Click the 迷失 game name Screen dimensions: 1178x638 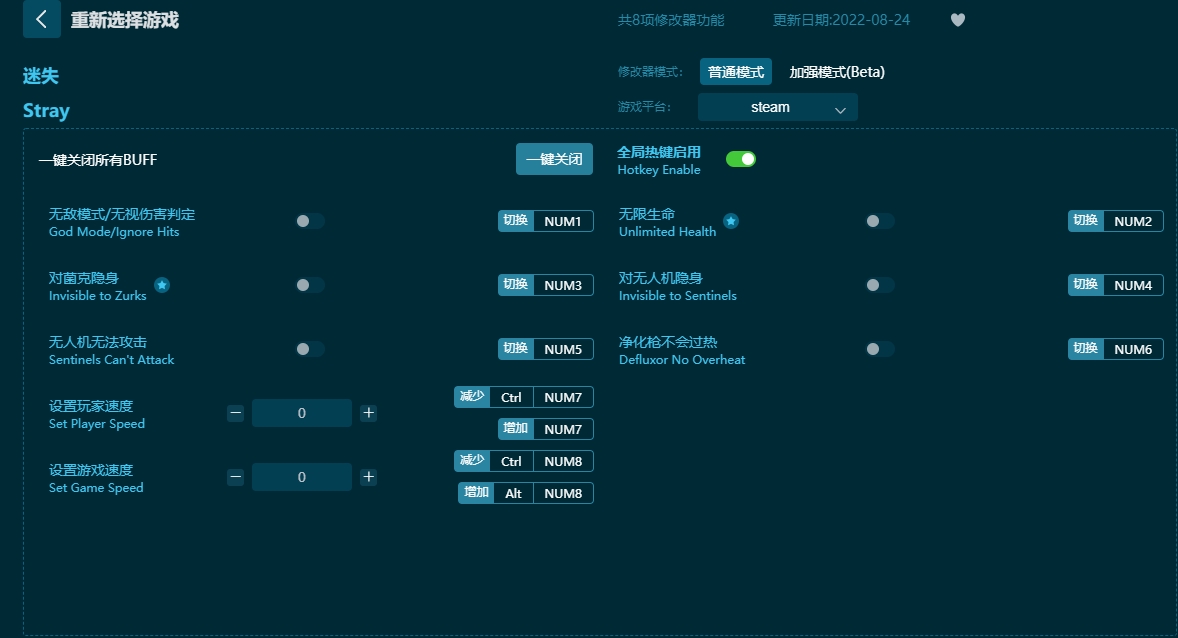(41, 76)
